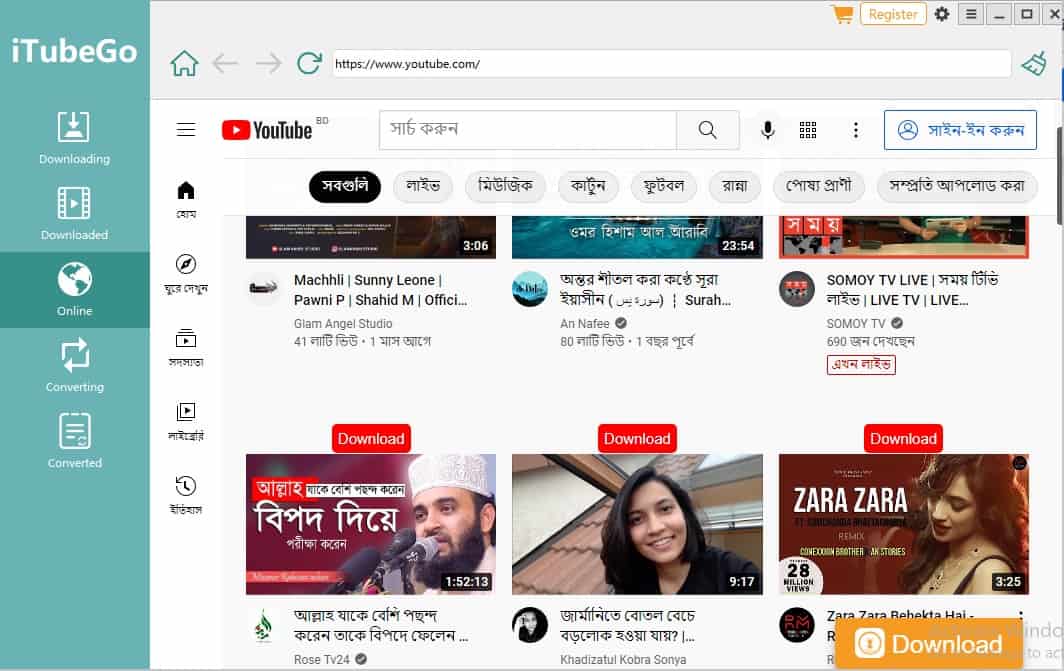Open Khadizatul Kobra Sonya channel avatar
This screenshot has width=1064, height=671.
[529, 625]
